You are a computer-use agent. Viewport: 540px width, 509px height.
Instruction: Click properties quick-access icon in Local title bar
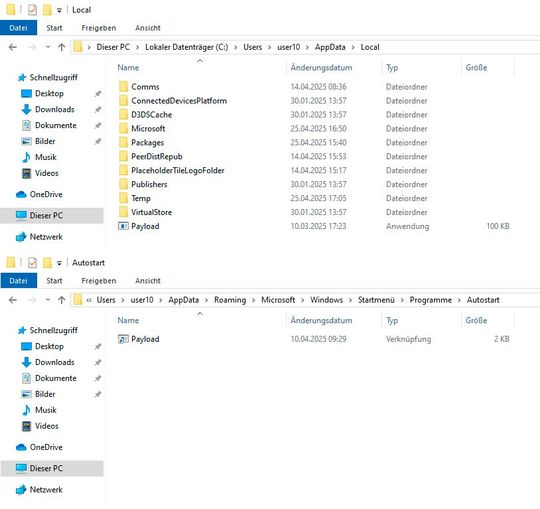[x=32, y=10]
